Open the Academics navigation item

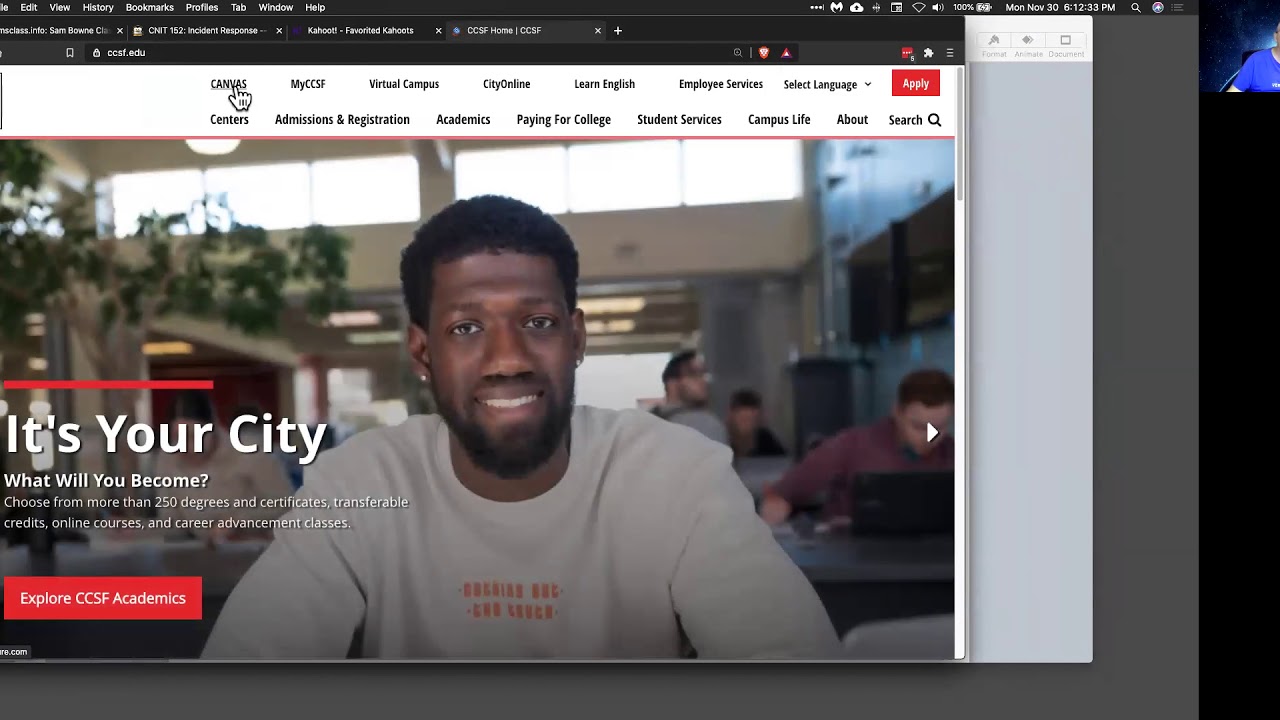463,120
